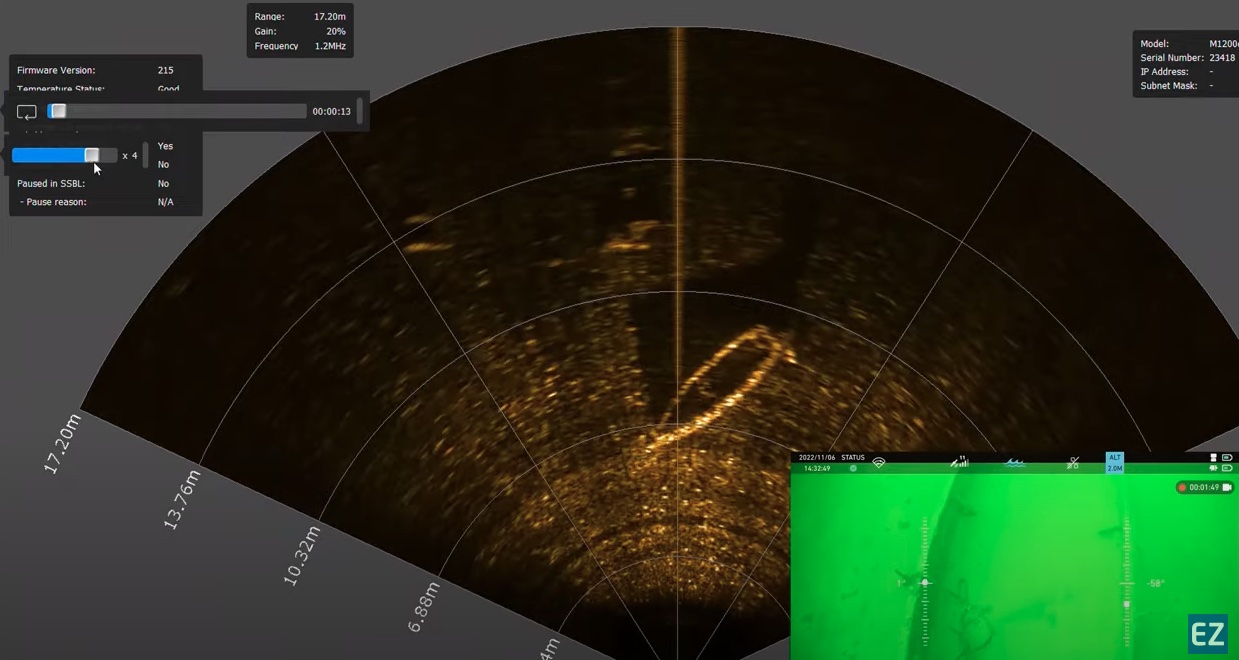This screenshot has width=1239, height=660.
Task: Click the Frequency 1.2MHz value
Action: pos(330,46)
